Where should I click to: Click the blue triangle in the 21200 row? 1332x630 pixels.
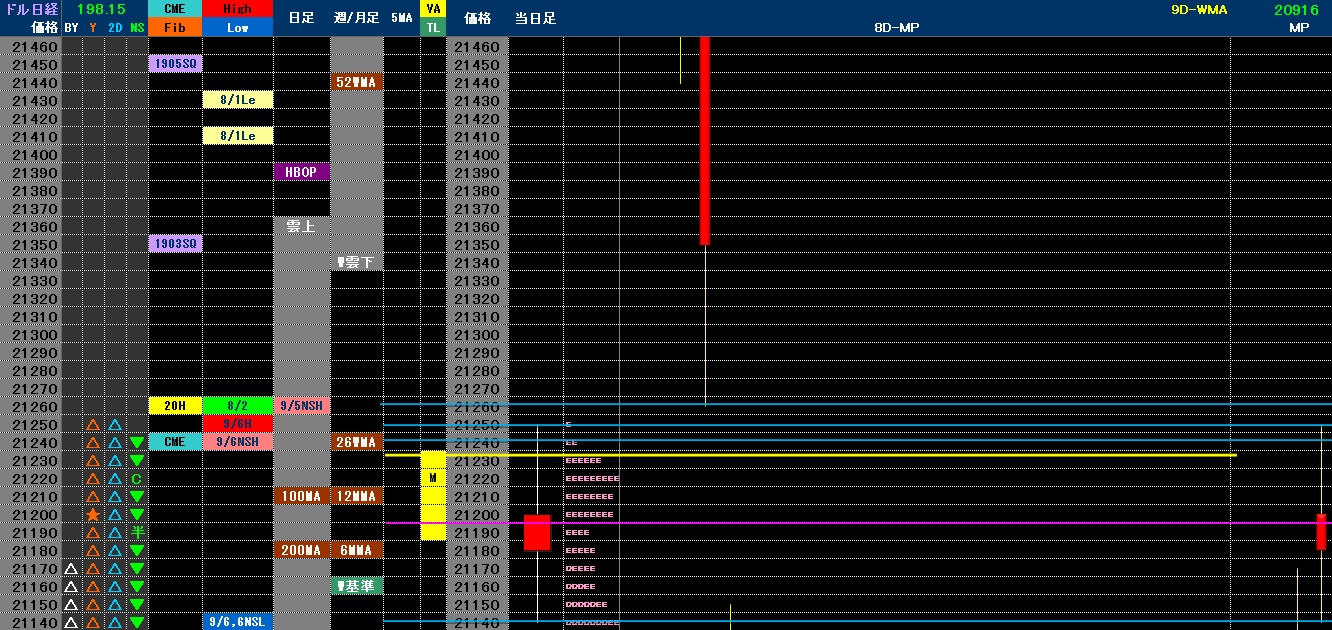(x=115, y=515)
